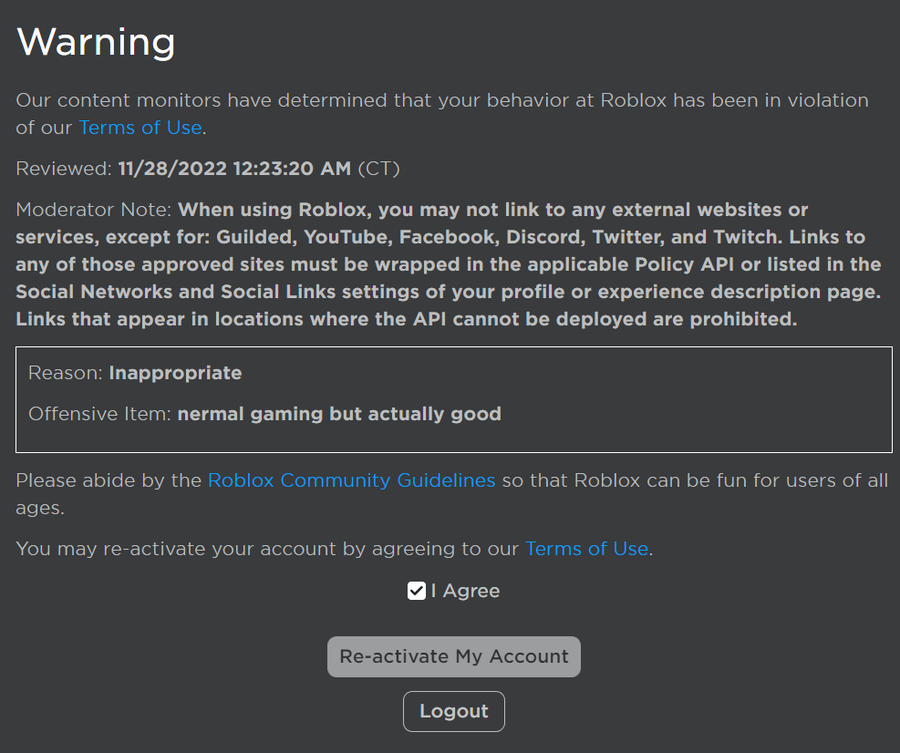Image resolution: width=900 pixels, height=753 pixels.
Task: Click the 'Moderator Note:' label
Action: [94, 210]
